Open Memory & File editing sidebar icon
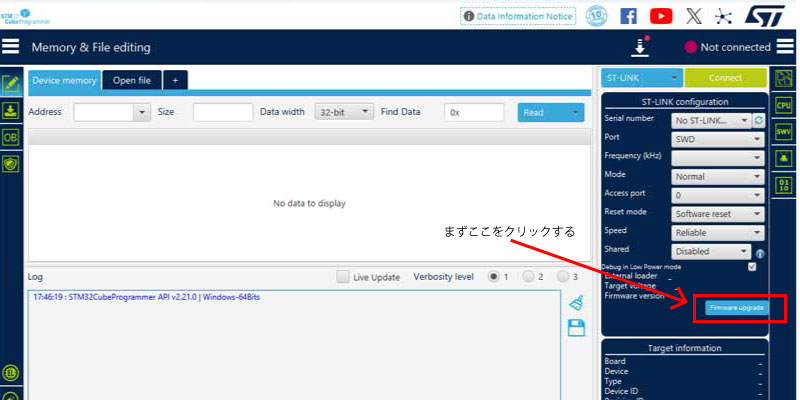Image resolution: width=800 pixels, height=400 pixels. 11,84
